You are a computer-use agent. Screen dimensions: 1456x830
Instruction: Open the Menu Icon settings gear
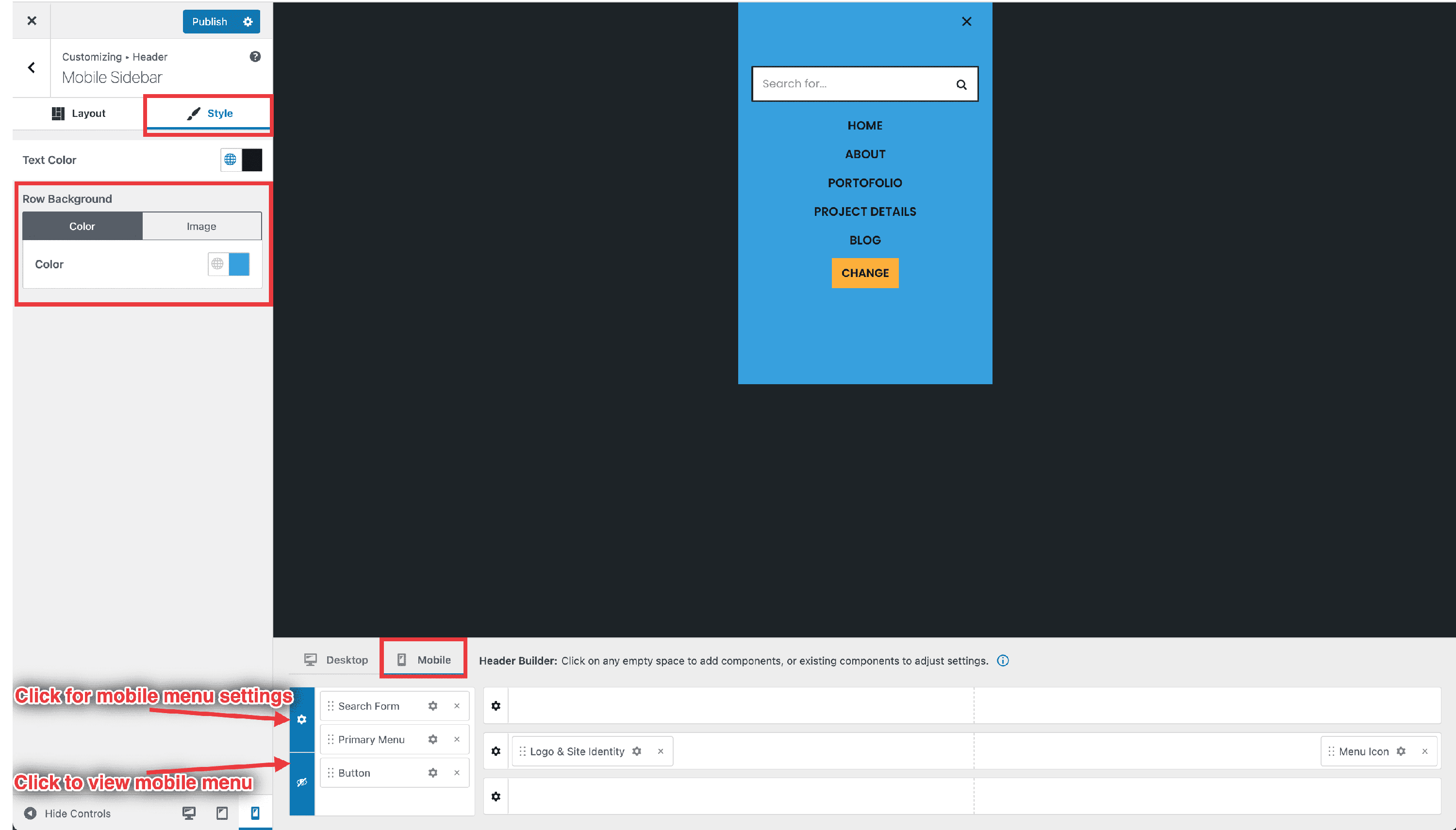pyautogui.click(x=1402, y=751)
